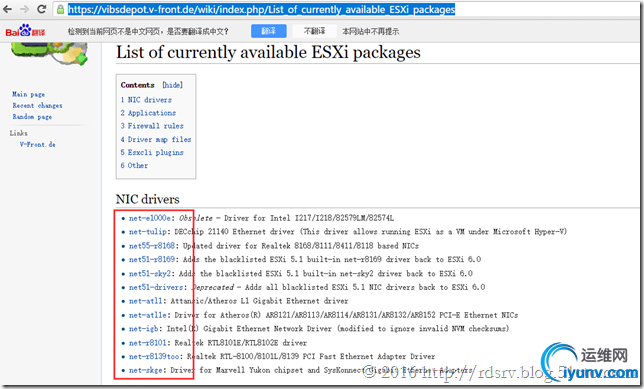Viewport: 644px width, 389px height.
Task: Open net-atl1 driver link
Action: [146, 301]
